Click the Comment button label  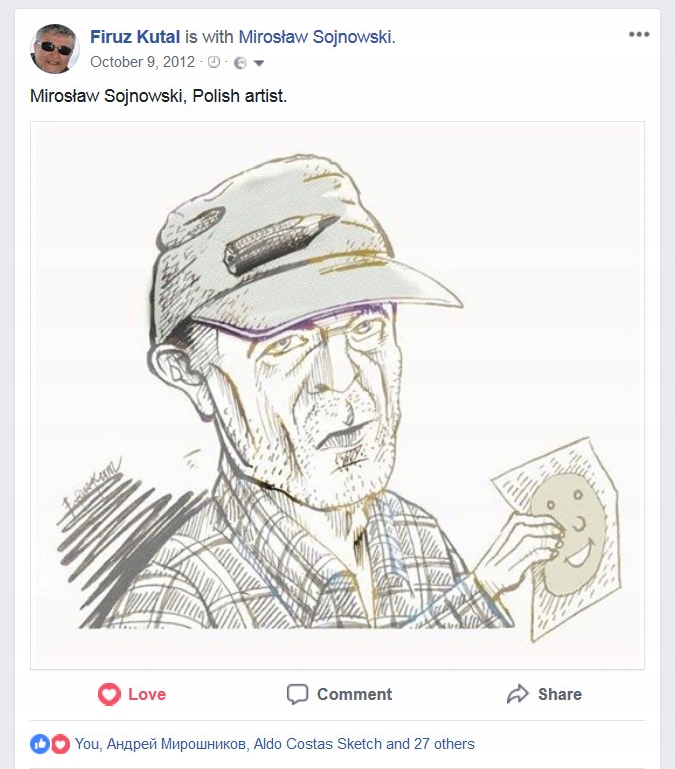pyautogui.click(x=354, y=694)
